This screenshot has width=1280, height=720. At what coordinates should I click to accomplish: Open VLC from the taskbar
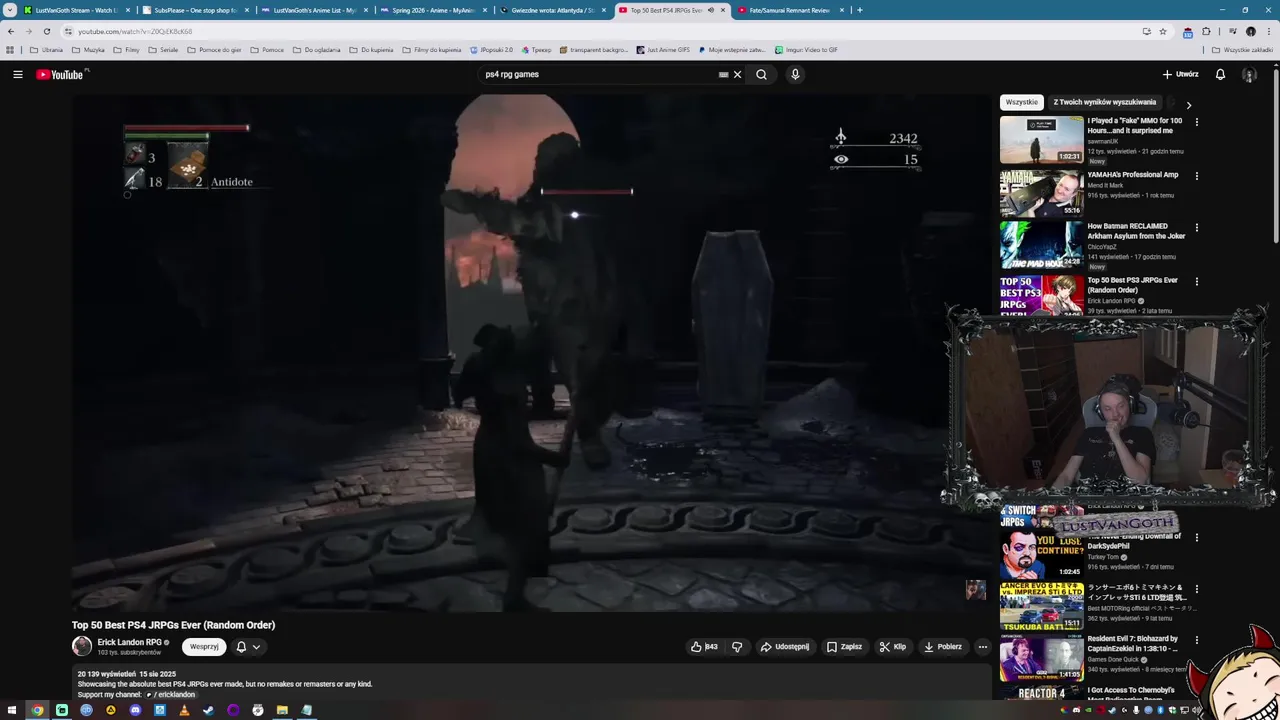184,710
